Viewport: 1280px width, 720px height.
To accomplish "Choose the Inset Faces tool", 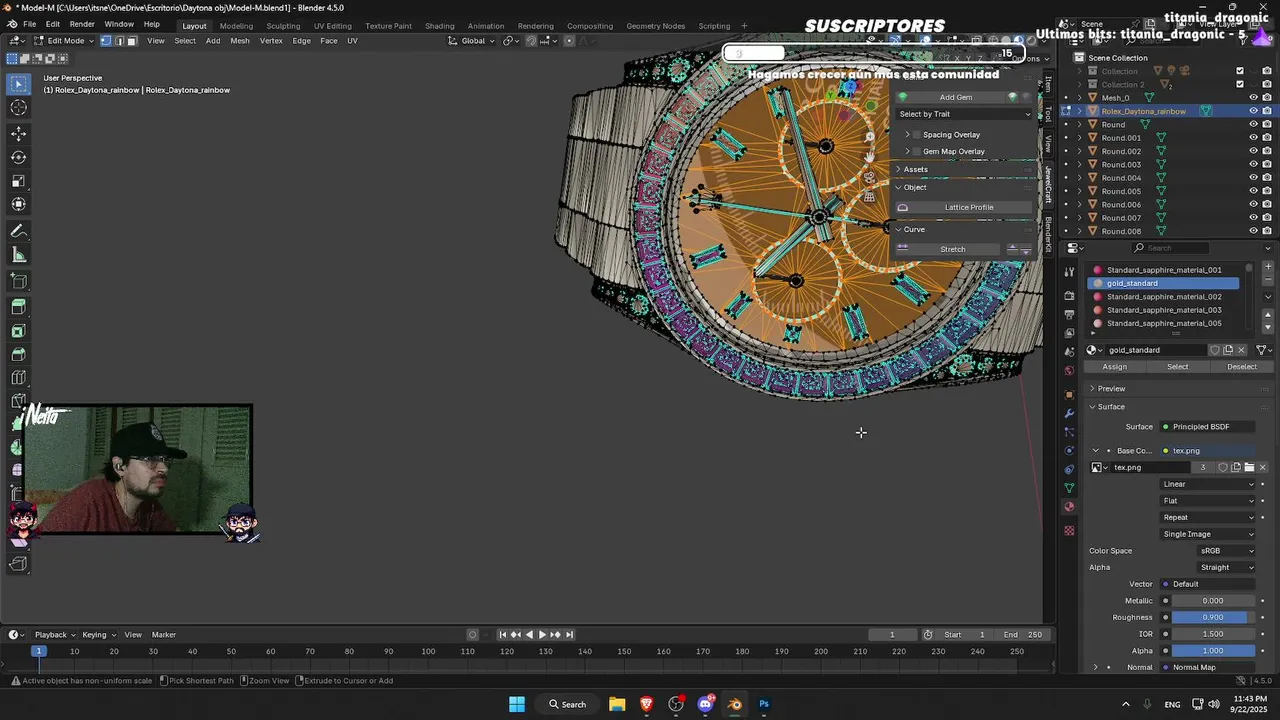I will pos(18,331).
